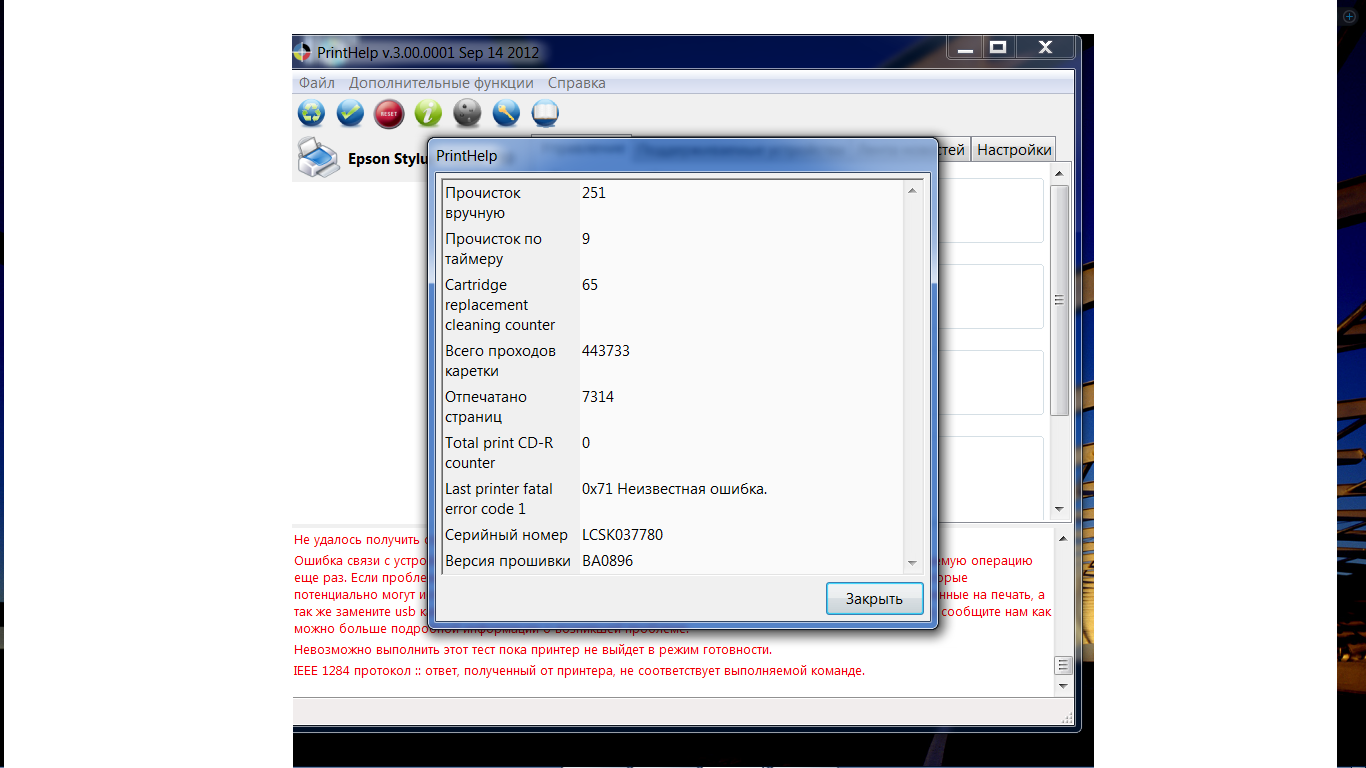Select the "Серийный номер" label

pyautogui.click(x=506, y=535)
